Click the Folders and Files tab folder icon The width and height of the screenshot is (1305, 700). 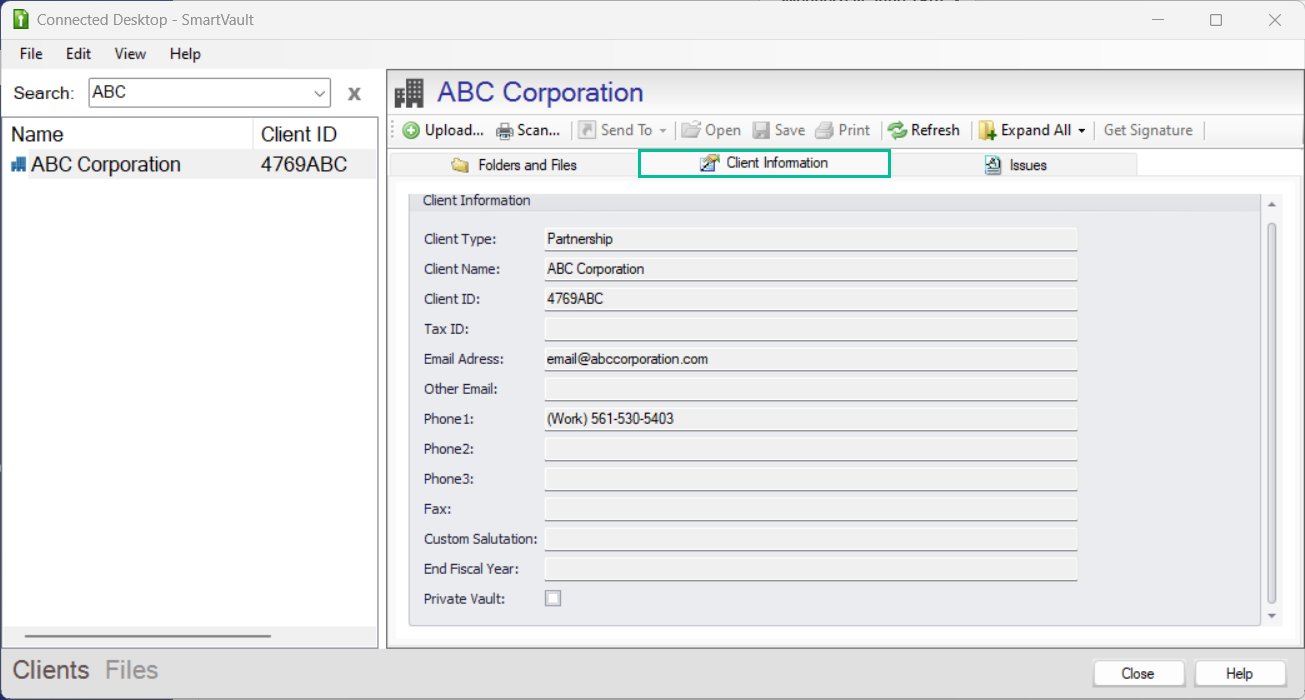(x=460, y=165)
